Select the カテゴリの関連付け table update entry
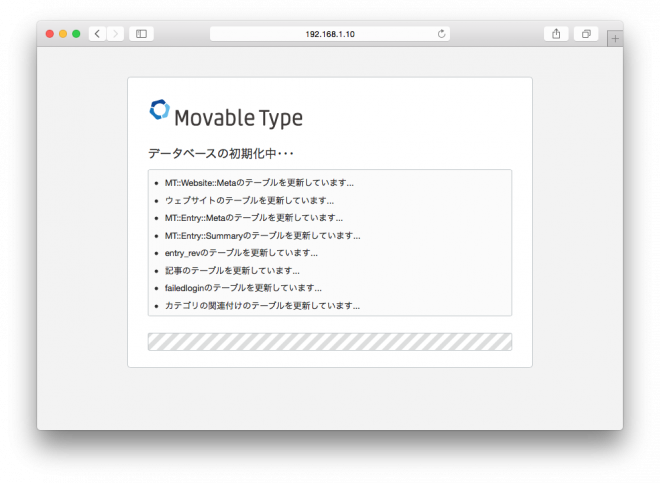The height and width of the screenshot is (483, 660). tap(262, 305)
